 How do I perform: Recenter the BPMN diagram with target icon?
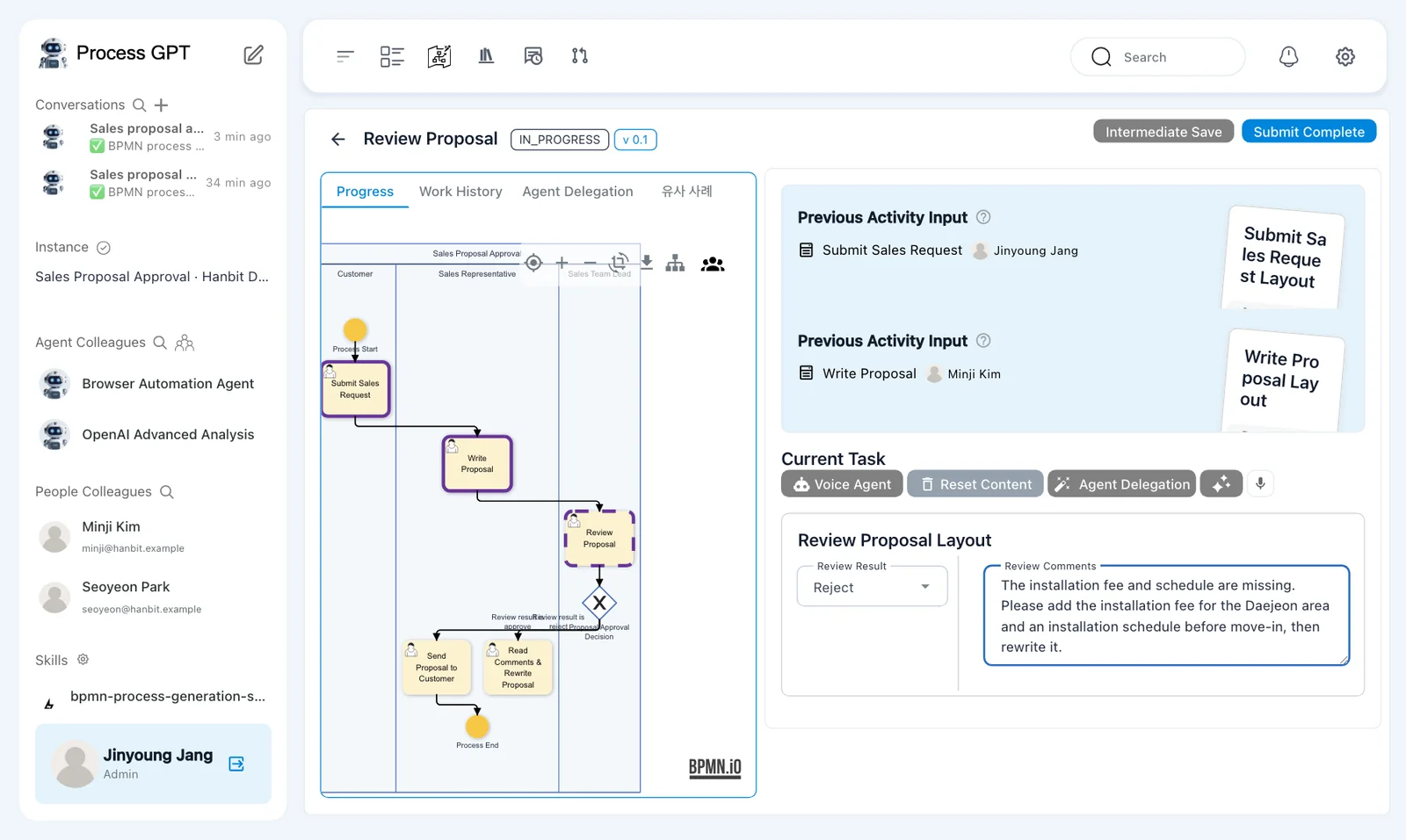pyautogui.click(x=533, y=263)
